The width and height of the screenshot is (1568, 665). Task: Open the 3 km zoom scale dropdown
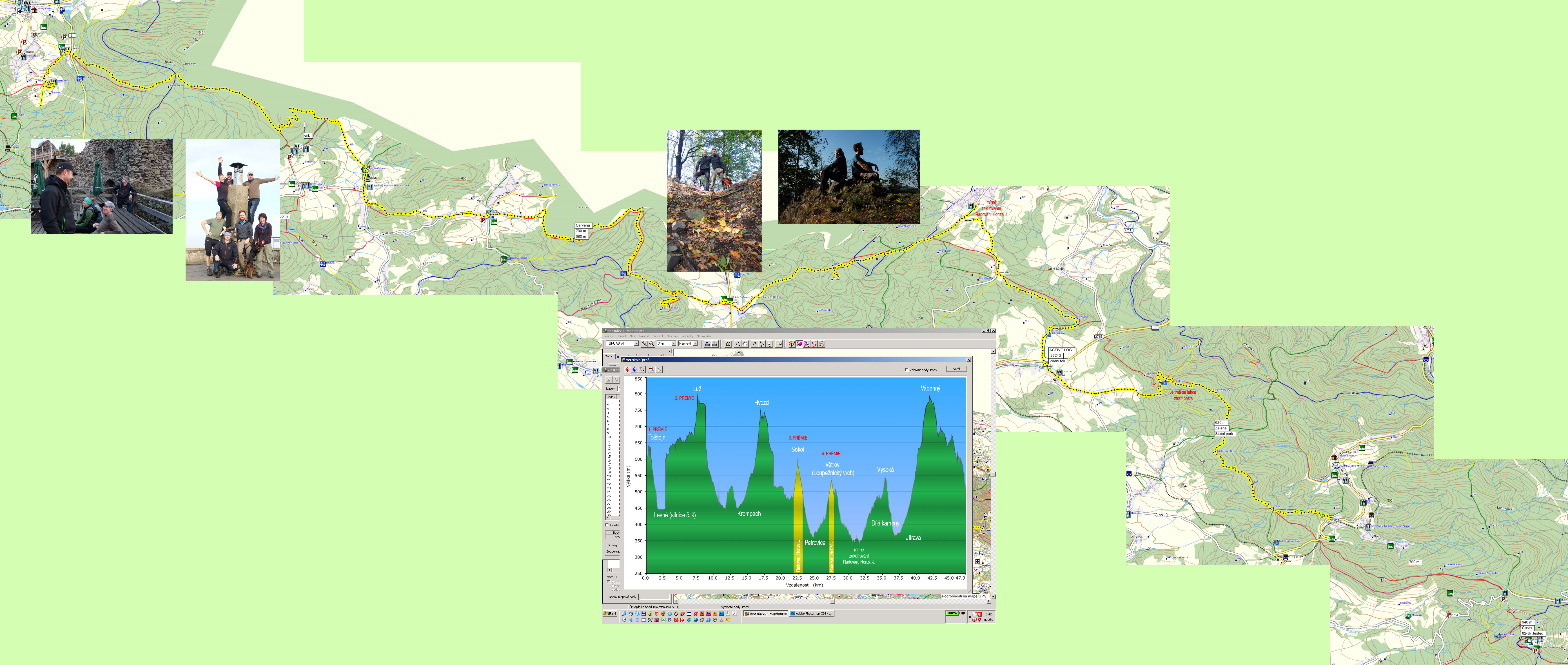(x=674, y=343)
